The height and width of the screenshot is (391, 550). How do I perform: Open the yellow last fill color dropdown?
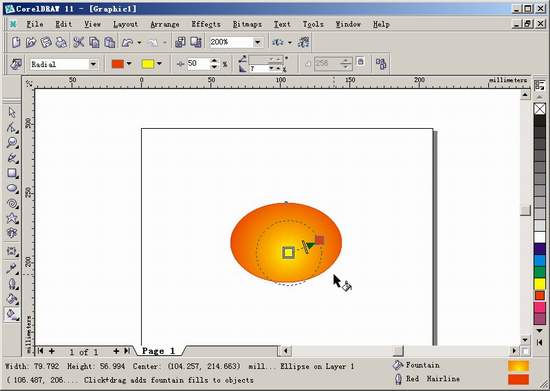point(159,64)
